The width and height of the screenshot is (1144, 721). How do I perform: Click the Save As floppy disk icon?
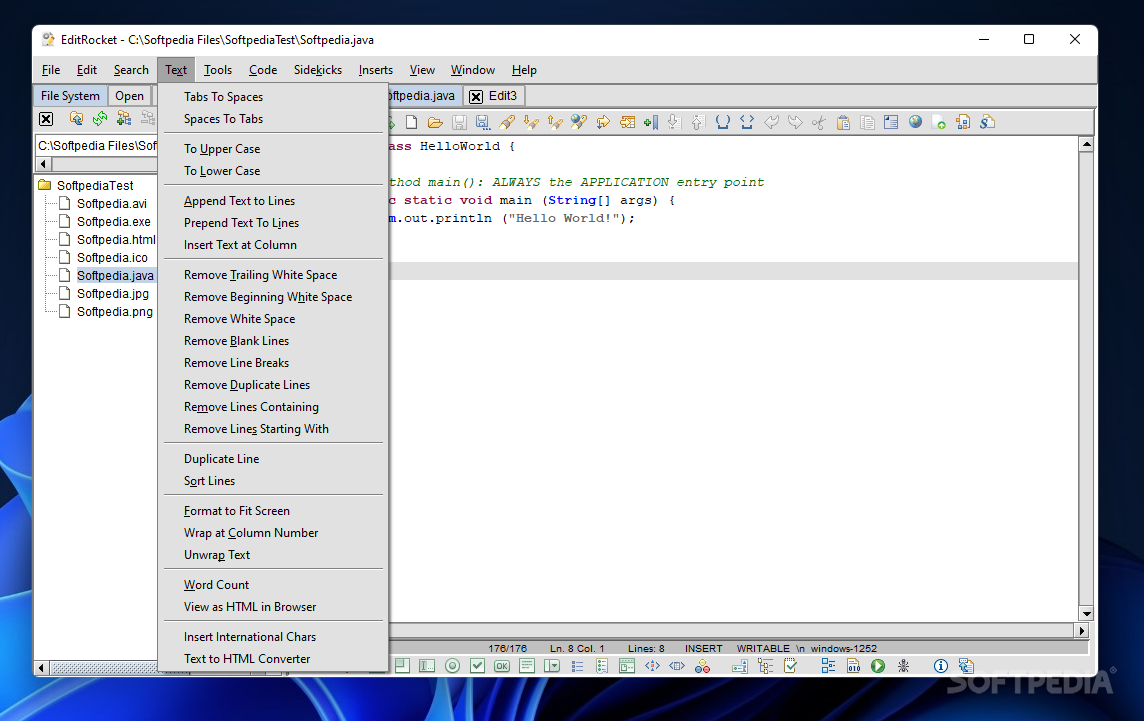(x=483, y=122)
